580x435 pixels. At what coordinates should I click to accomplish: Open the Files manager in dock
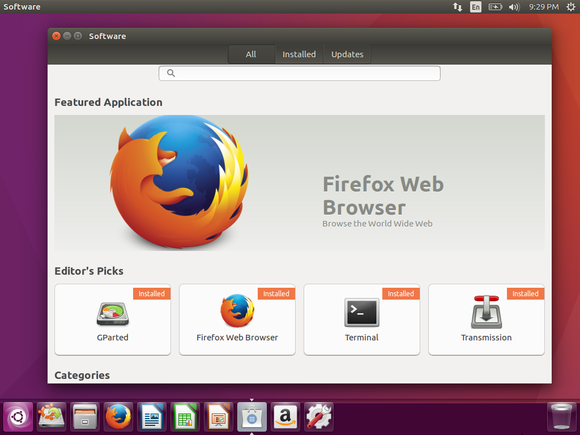[85, 417]
